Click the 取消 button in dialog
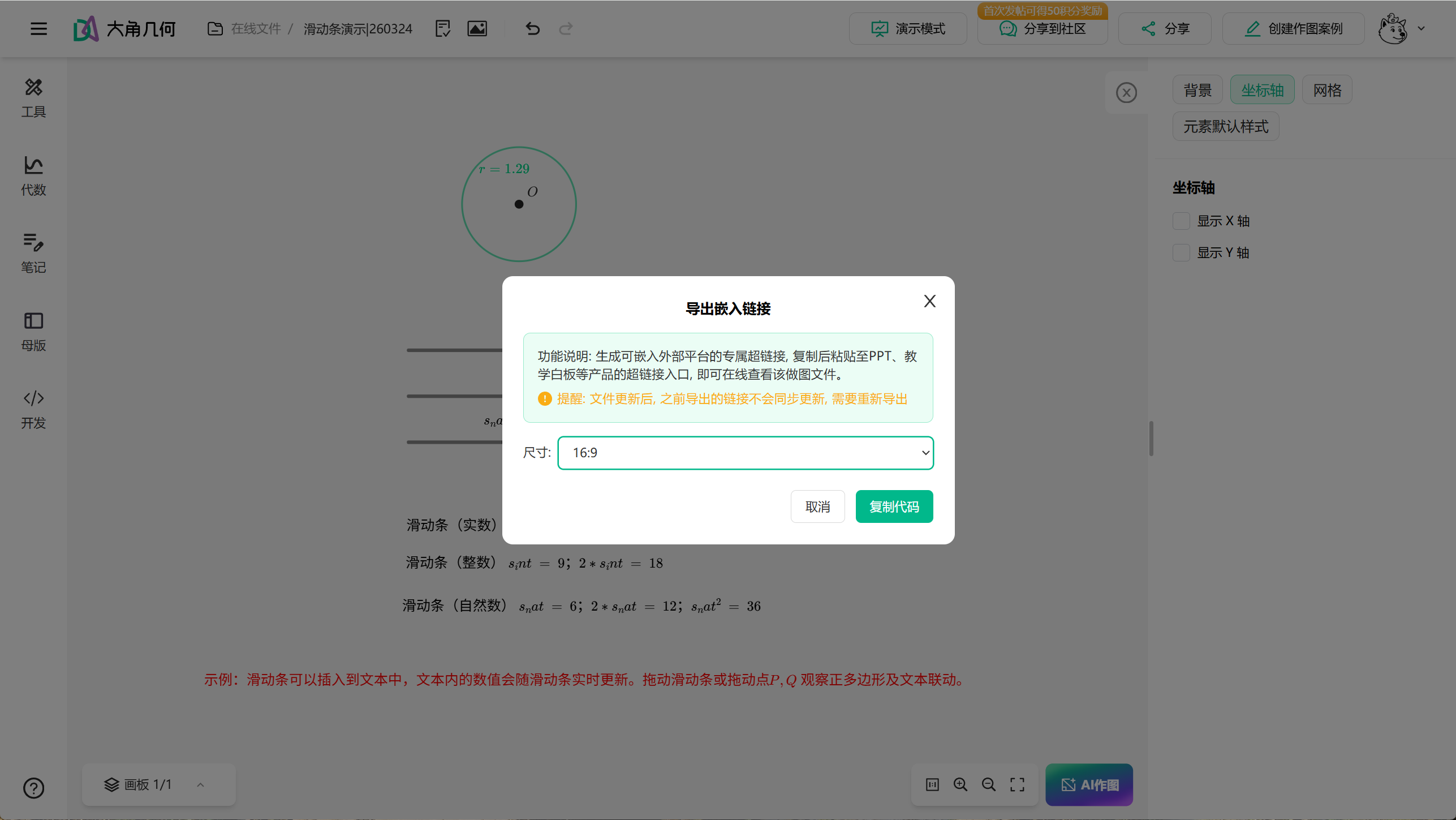The height and width of the screenshot is (820, 1456). pos(817,506)
